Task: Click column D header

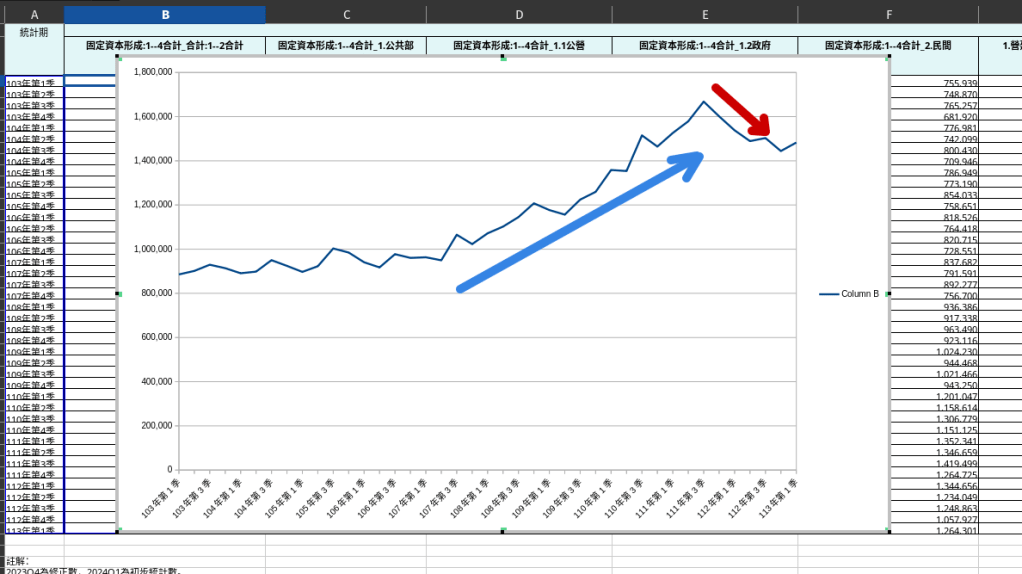Action: pyautogui.click(x=519, y=15)
